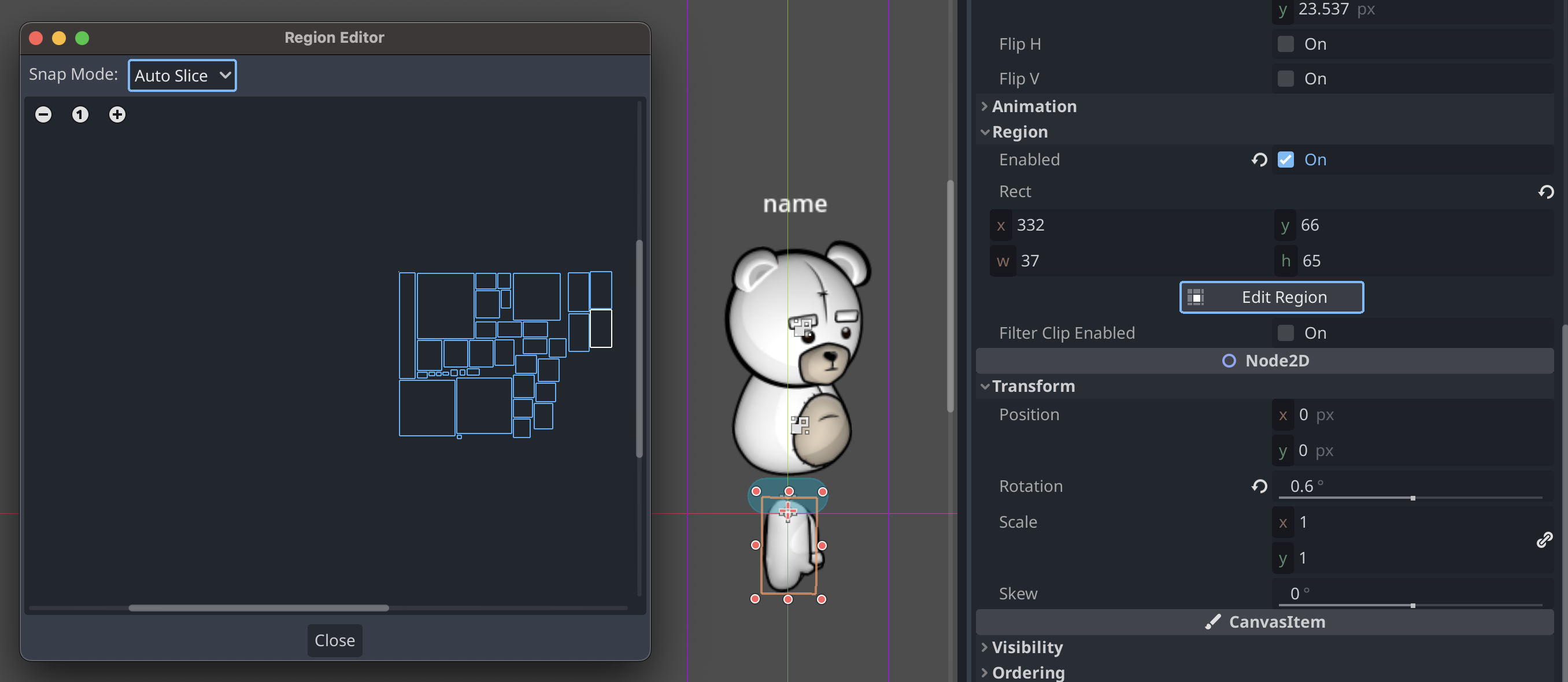Revert the Enabled property to default
This screenshot has height=682, width=1568.
click(1259, 160)
